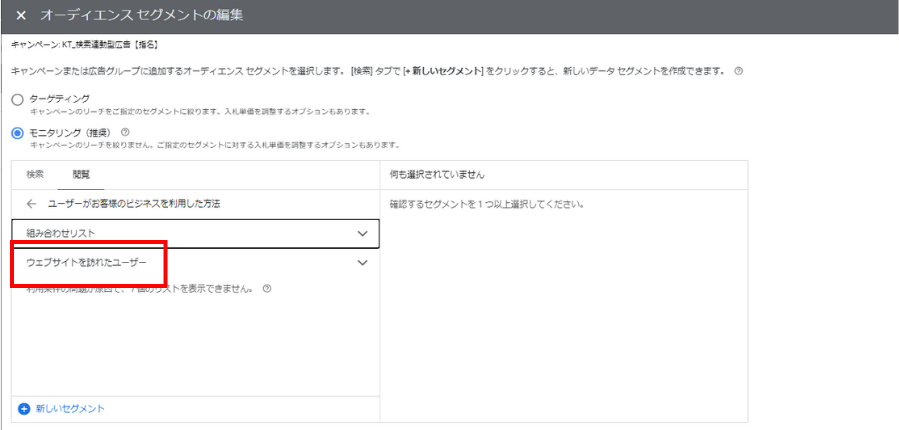Click the 組み合わせリスト row label

(68, 233)
